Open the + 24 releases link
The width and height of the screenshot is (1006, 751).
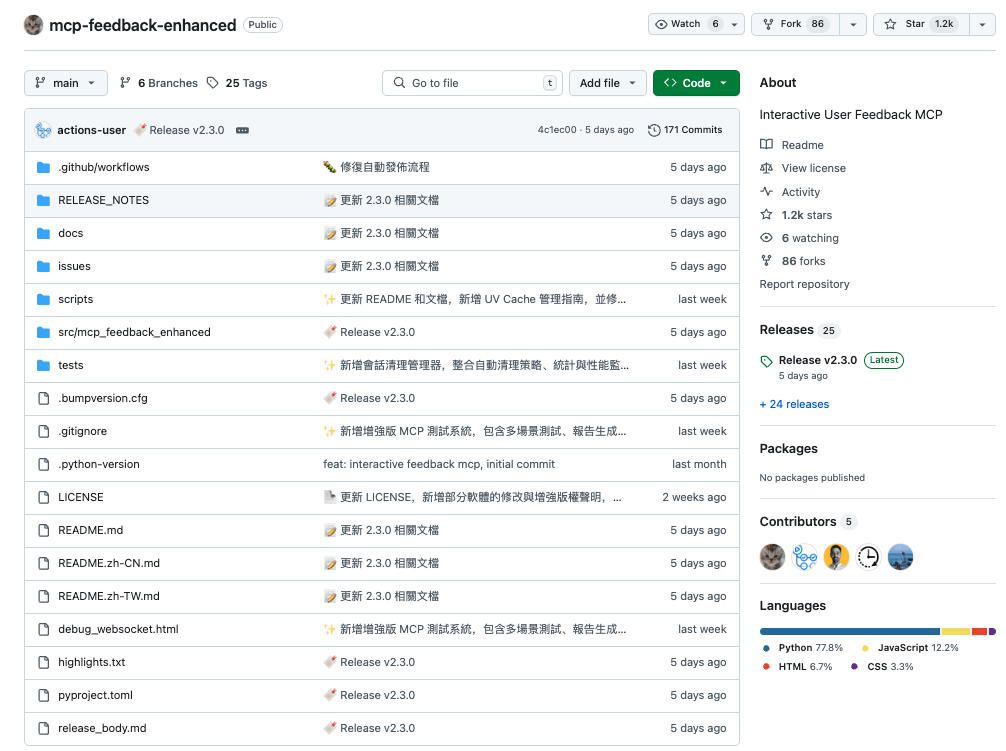pyautogui.click(x=794, y=405)
